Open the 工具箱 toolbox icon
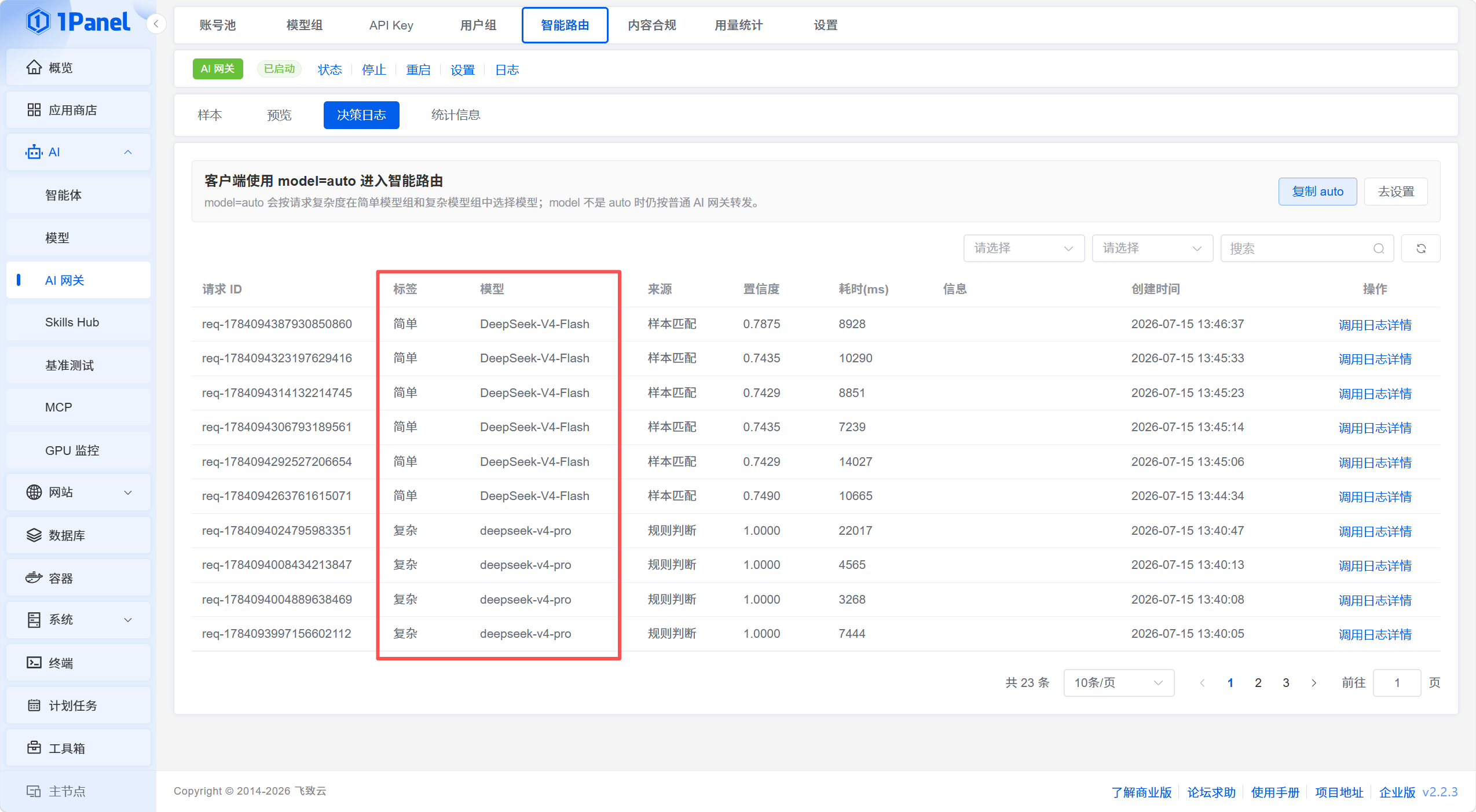1476x812 pixels. coord(34,748)
